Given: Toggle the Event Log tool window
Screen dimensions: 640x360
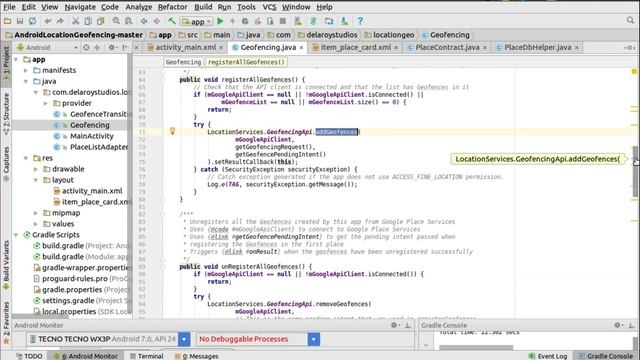Looking at the screenshot, I should tap(548, 356).
